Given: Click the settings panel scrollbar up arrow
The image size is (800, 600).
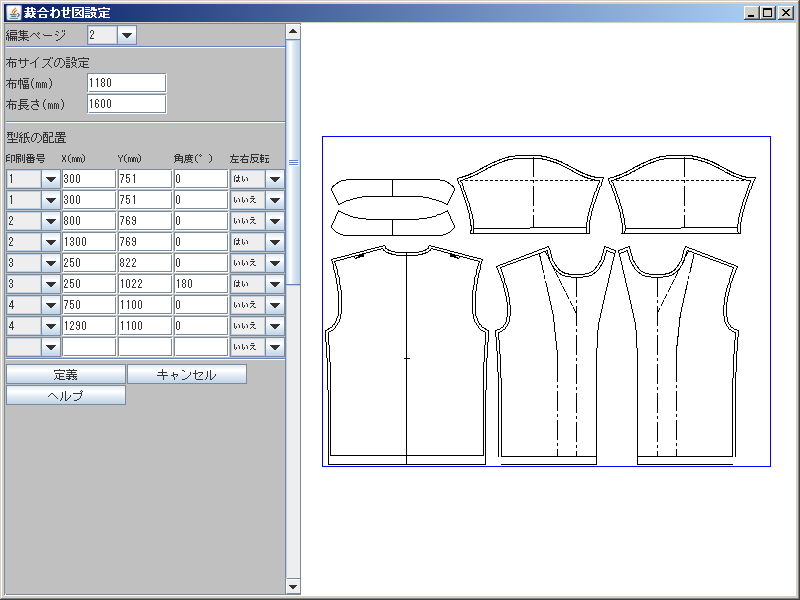Looking at the screenshot, I should point(293,32).
